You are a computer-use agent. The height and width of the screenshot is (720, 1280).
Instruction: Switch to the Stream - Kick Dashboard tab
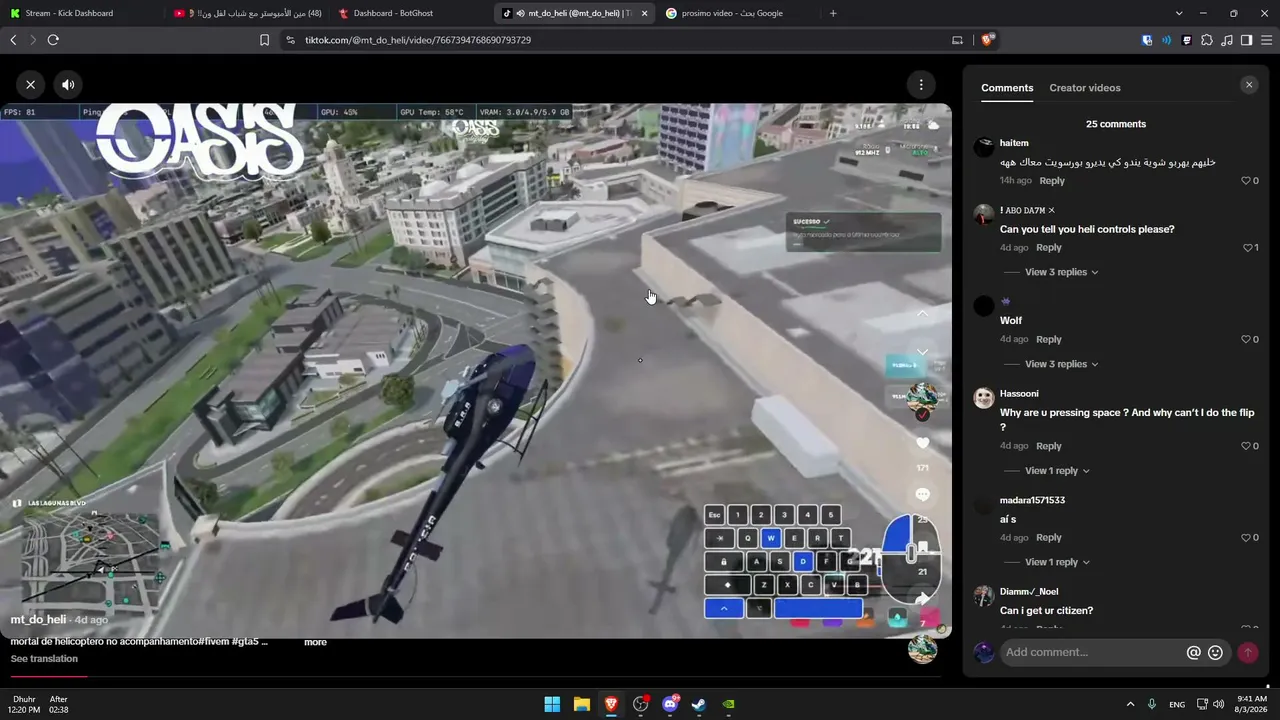80,13
